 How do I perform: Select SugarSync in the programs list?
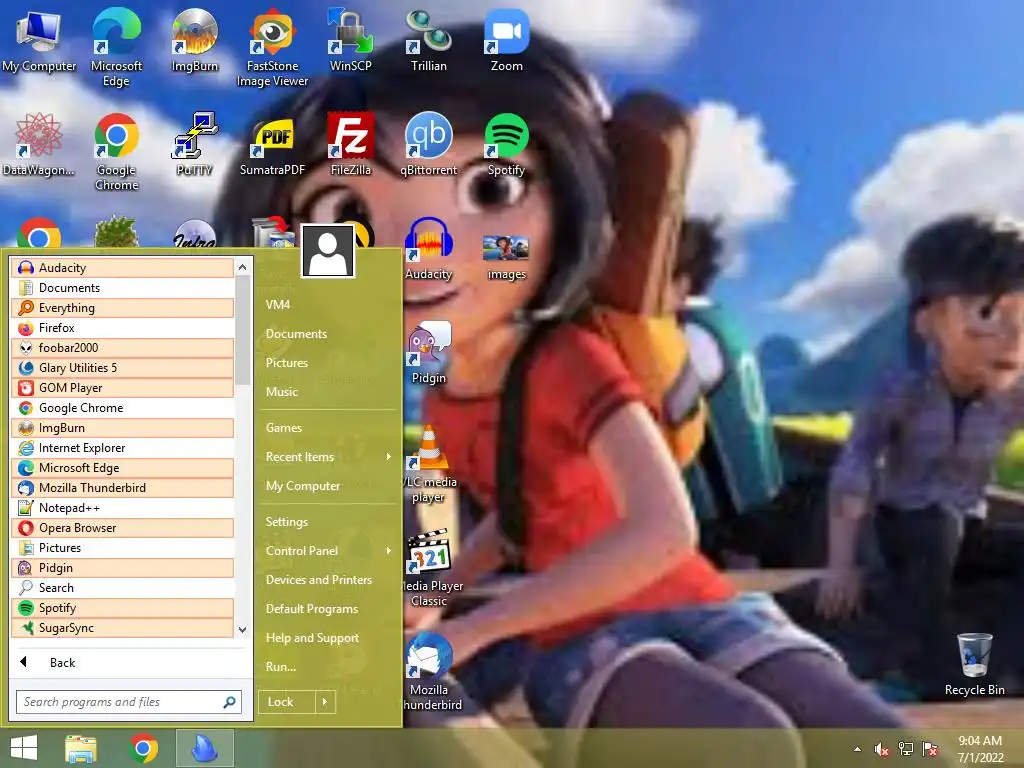(122, 628)
